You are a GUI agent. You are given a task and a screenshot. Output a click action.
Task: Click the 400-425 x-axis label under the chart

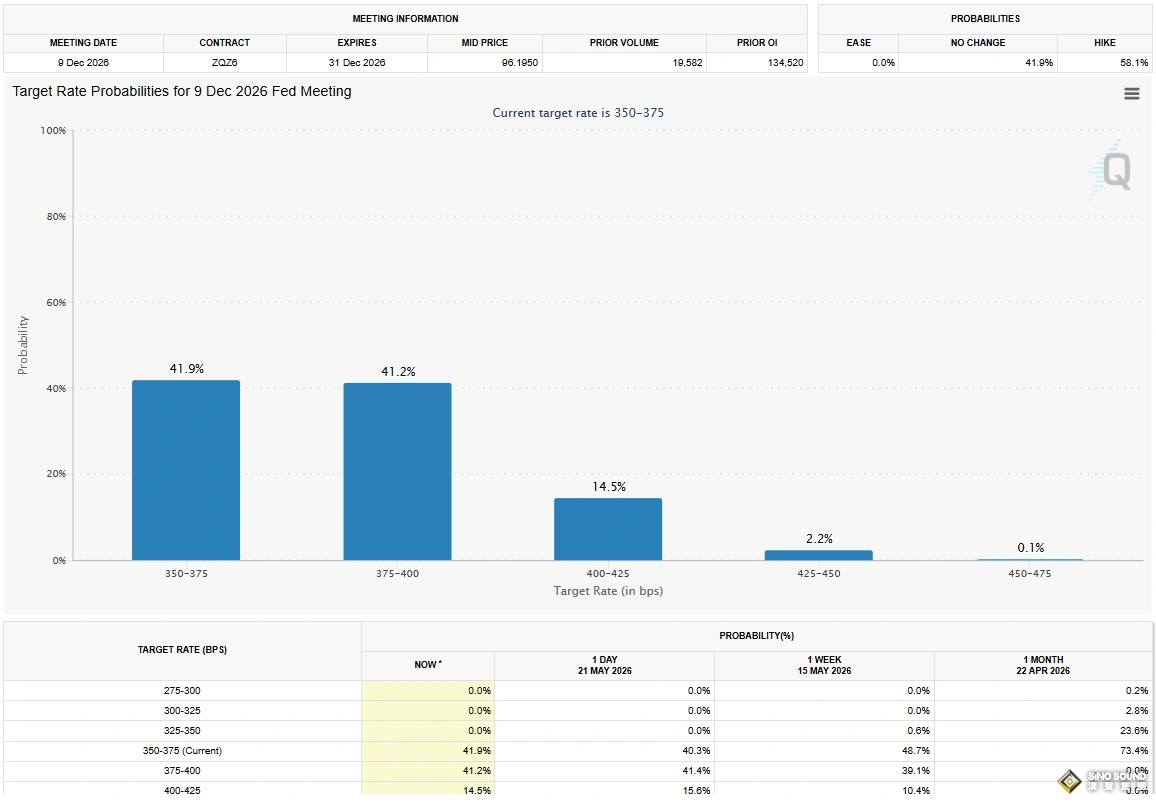click(x=608, y=574)
